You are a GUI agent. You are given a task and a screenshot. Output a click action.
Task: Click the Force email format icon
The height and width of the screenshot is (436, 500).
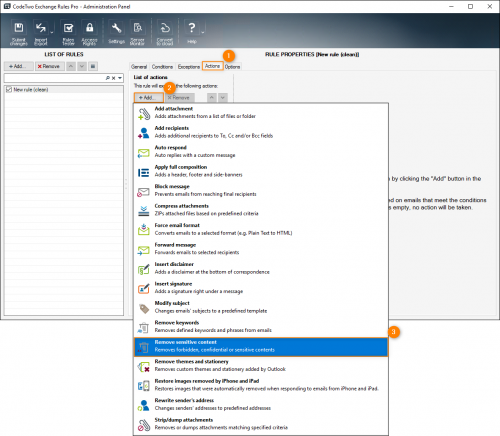tap(144, 230)
